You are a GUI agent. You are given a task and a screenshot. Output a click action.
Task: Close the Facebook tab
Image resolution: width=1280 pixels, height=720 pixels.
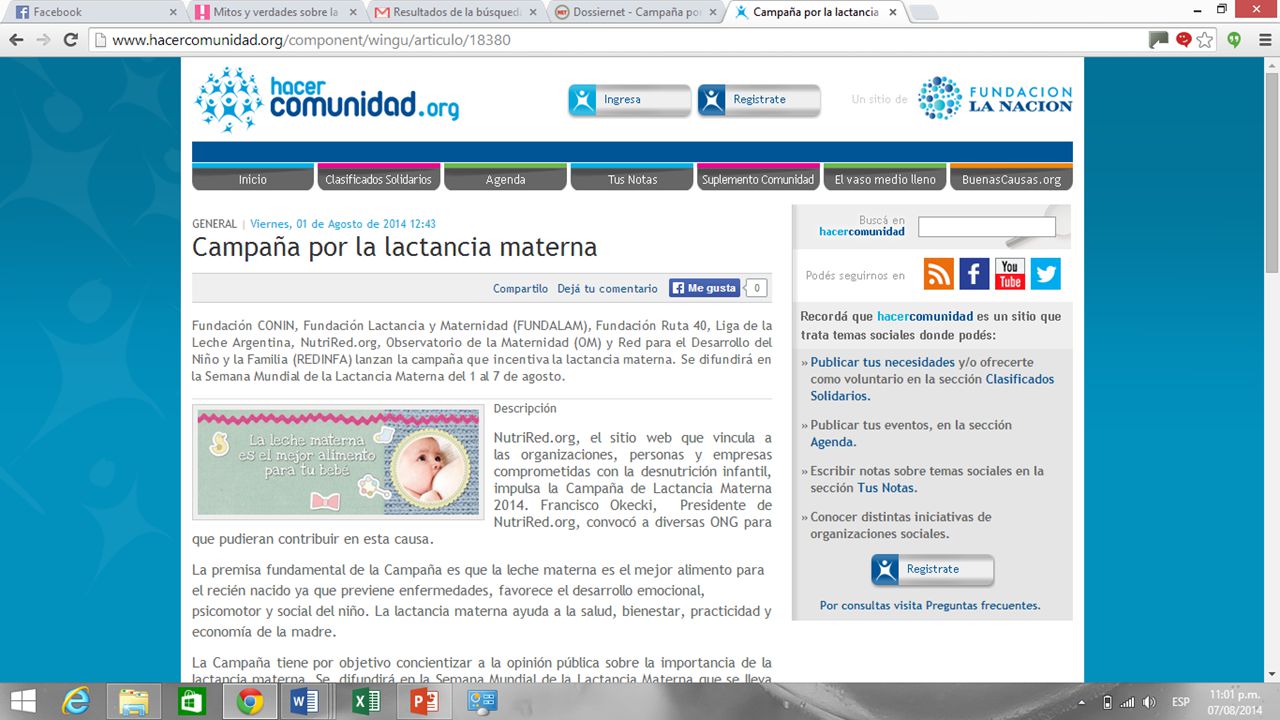[x=173, y=12]
